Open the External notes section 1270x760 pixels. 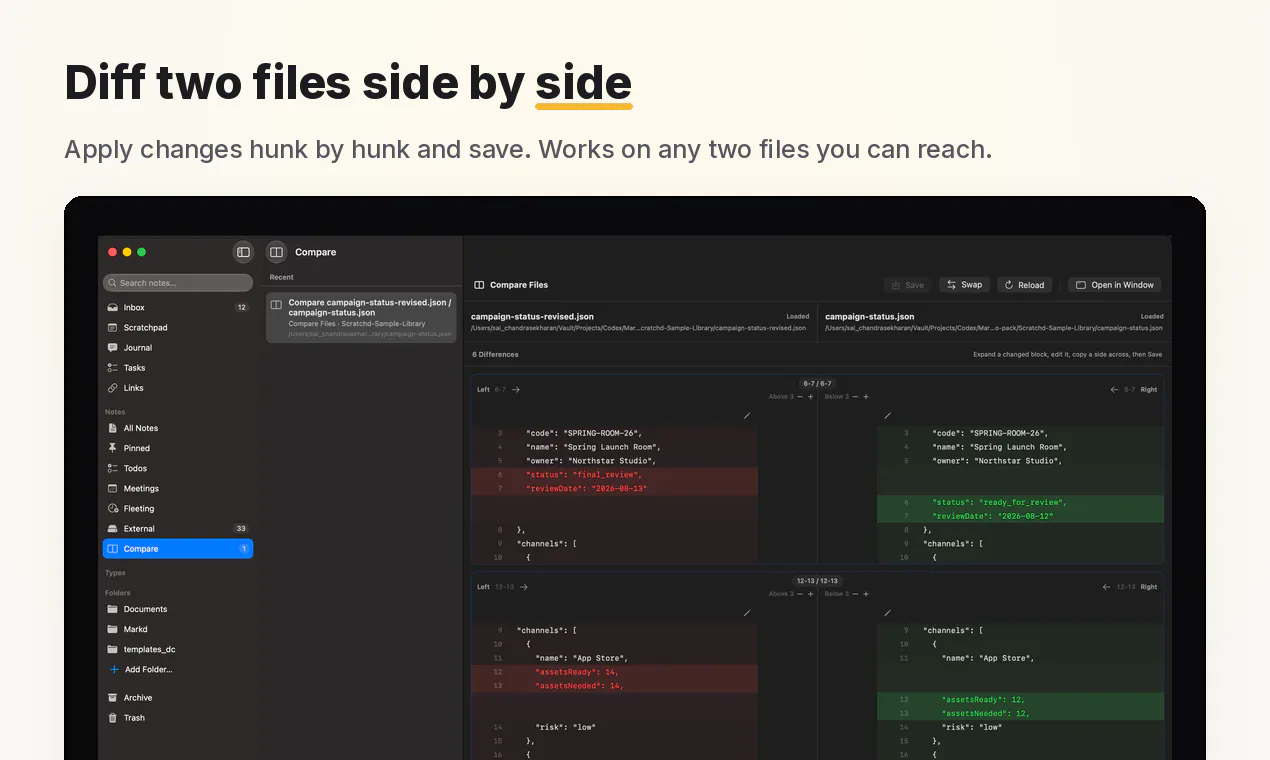click(178, 528)
